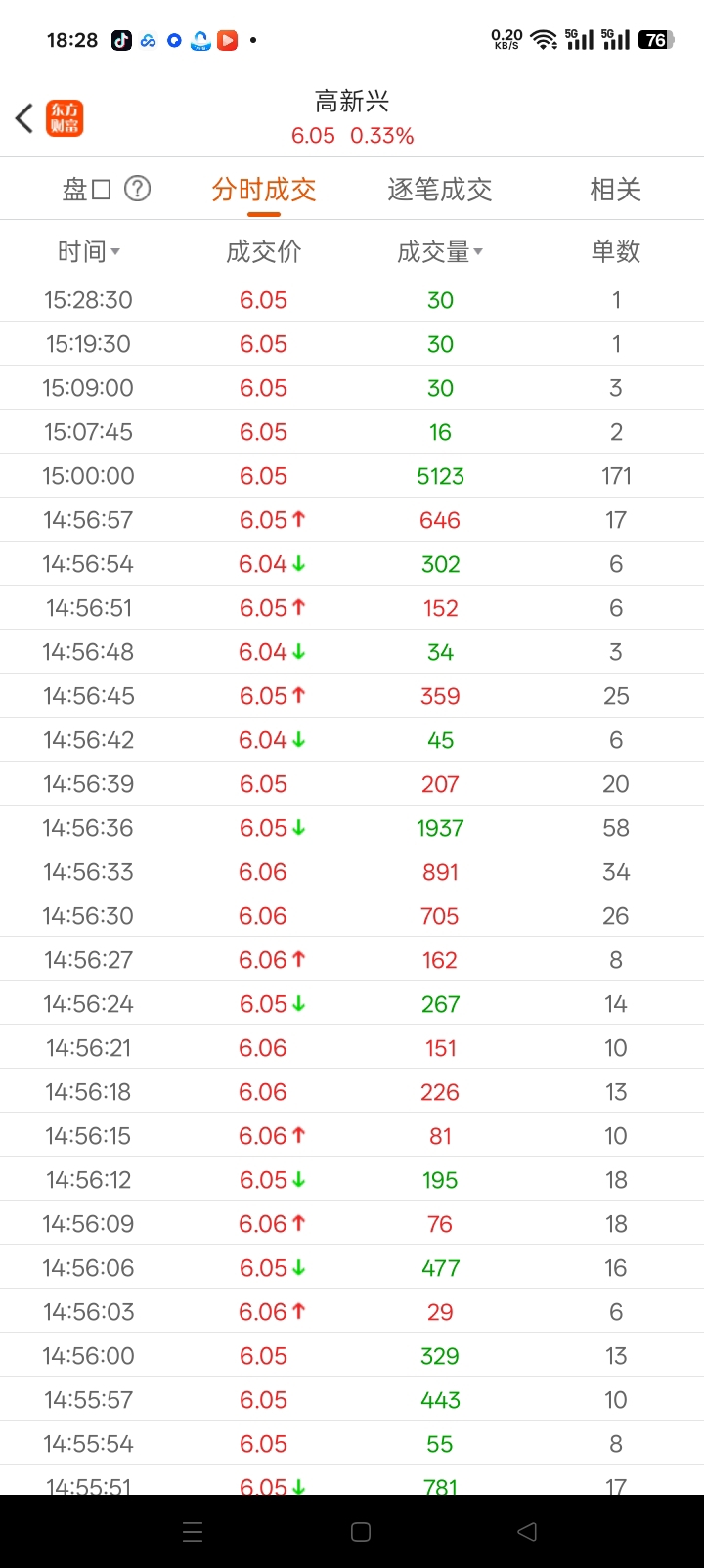The height and width of the screenshot is (1568, 704).
Task: Switch to the 盘口 tab
Action: pyautogui.click(x=87, y=189)
